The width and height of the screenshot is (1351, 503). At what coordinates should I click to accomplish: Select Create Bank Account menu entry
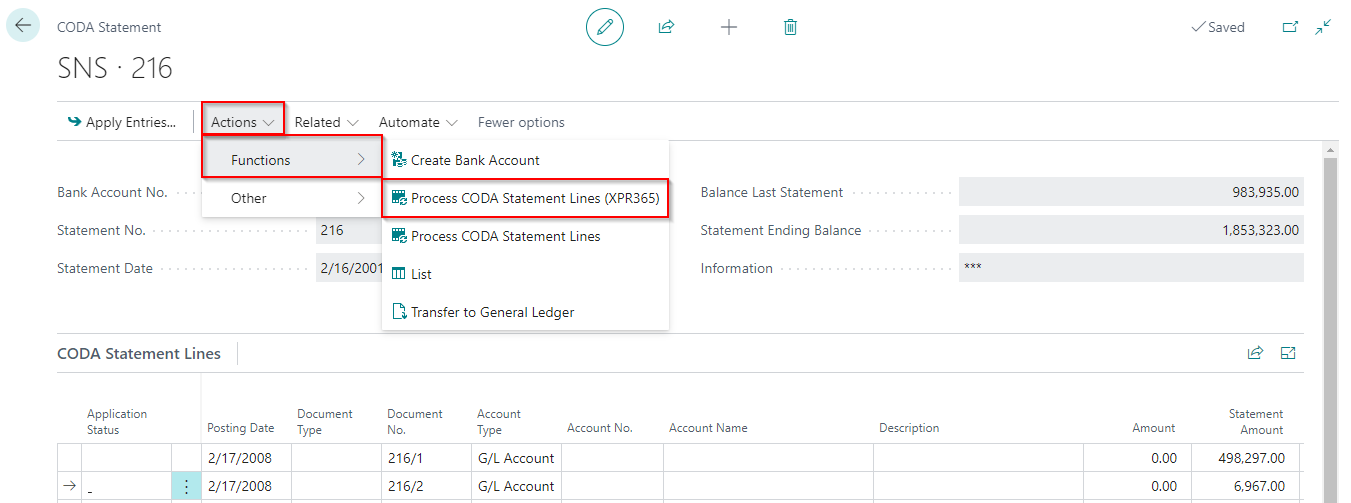click(525, 160)
